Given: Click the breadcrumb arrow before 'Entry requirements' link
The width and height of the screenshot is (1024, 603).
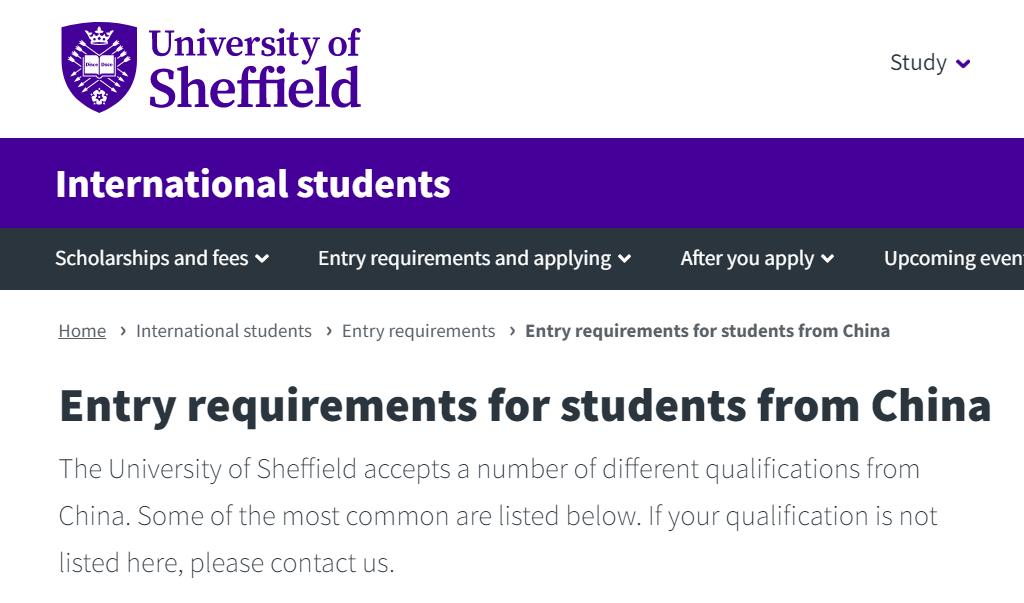Looking at the screenshot, I should point(328,331).
